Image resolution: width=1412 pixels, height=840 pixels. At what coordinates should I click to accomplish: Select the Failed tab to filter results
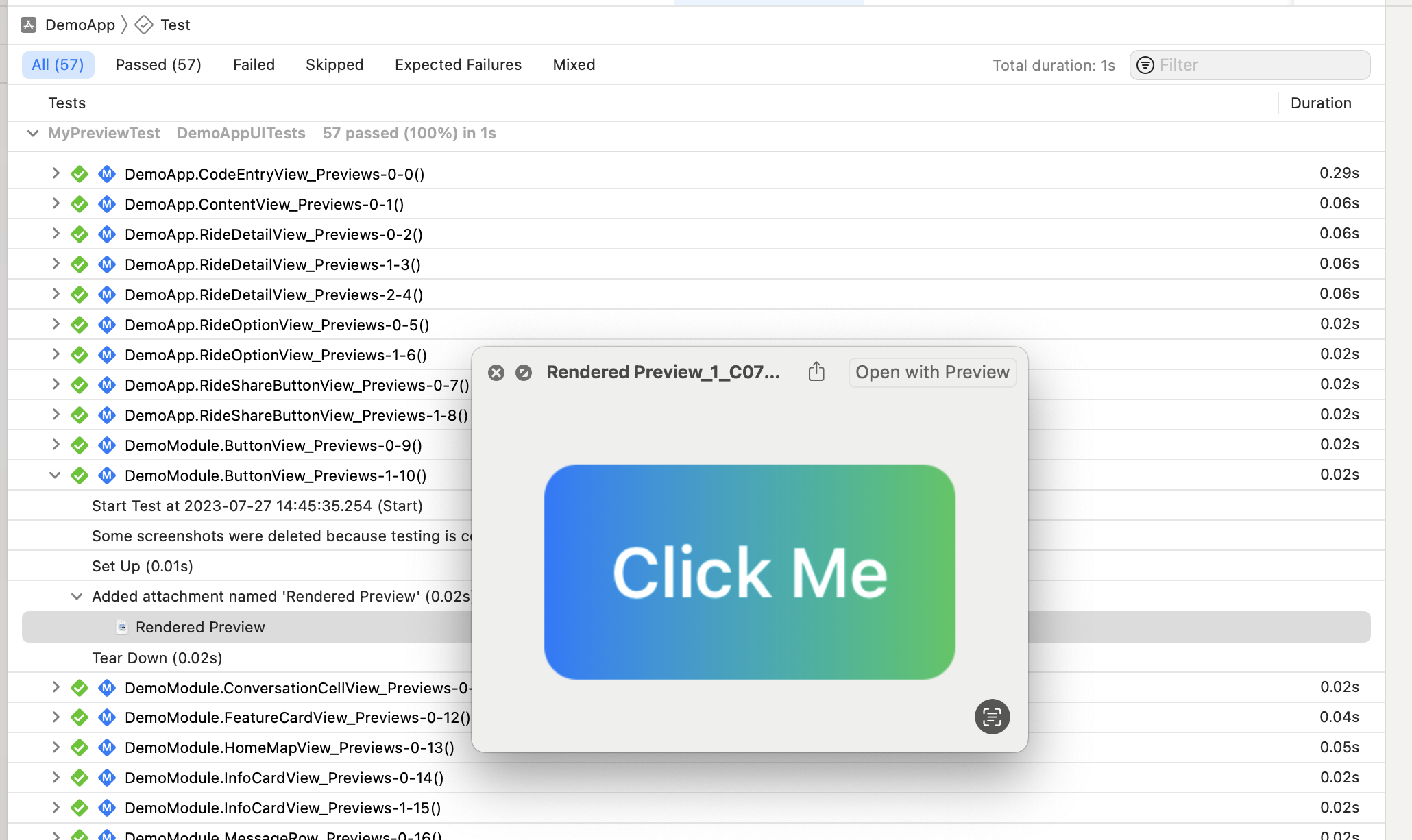(x=253, y=64)
